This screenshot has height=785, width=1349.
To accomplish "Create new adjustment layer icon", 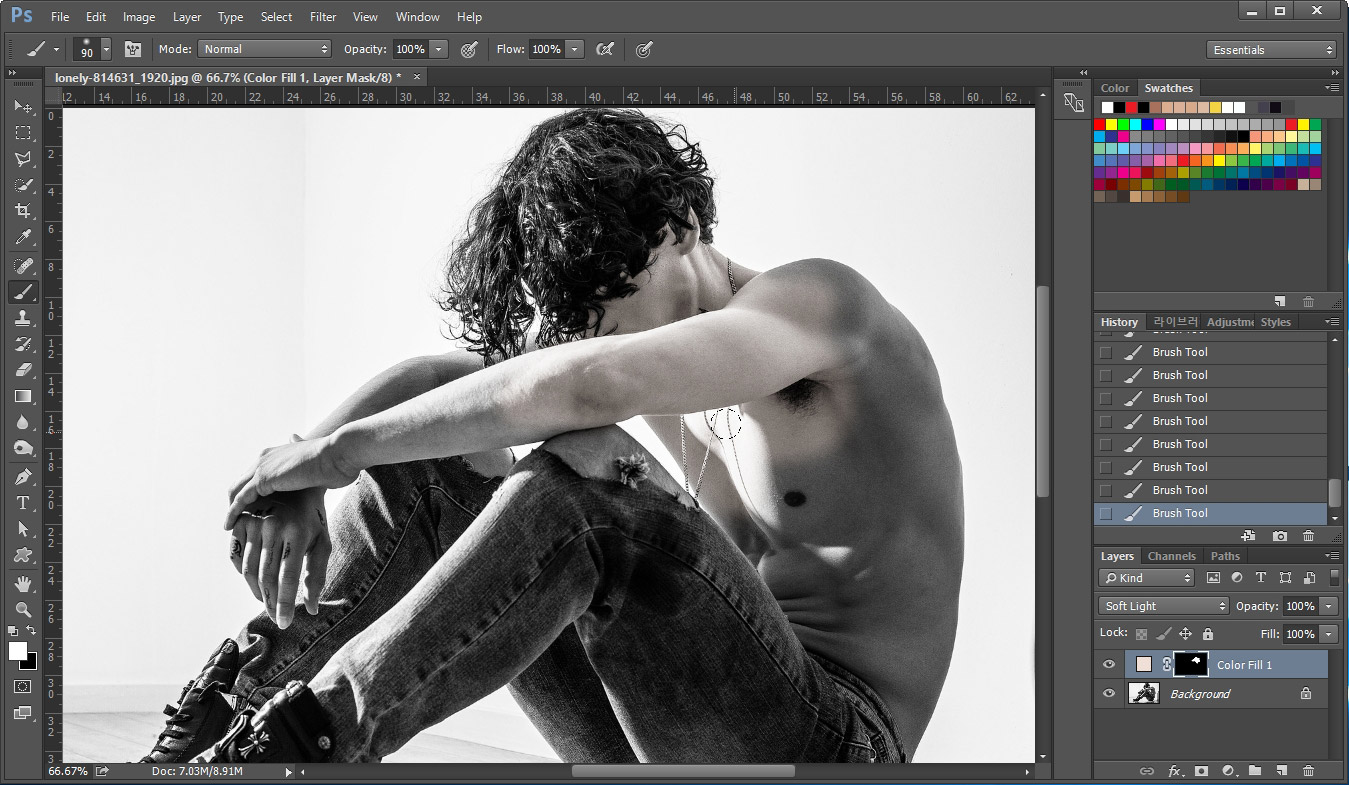I will point(1228,771).
